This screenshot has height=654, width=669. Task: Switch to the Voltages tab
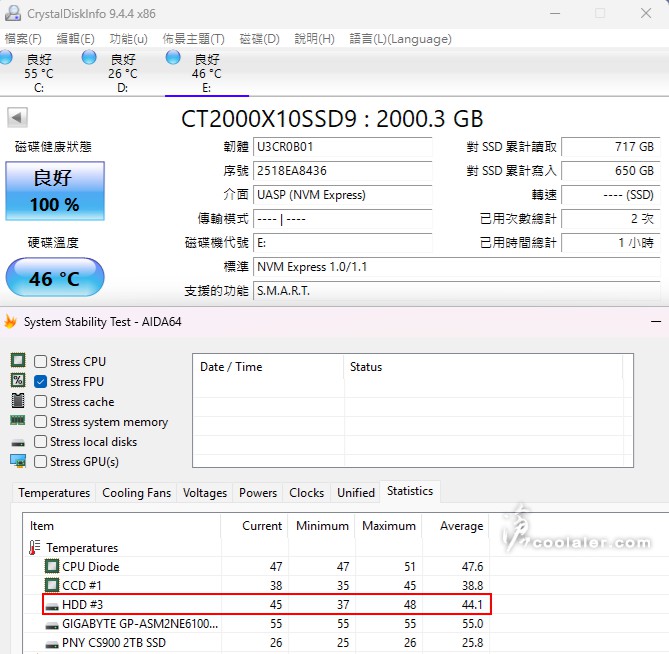pos(205,493)
